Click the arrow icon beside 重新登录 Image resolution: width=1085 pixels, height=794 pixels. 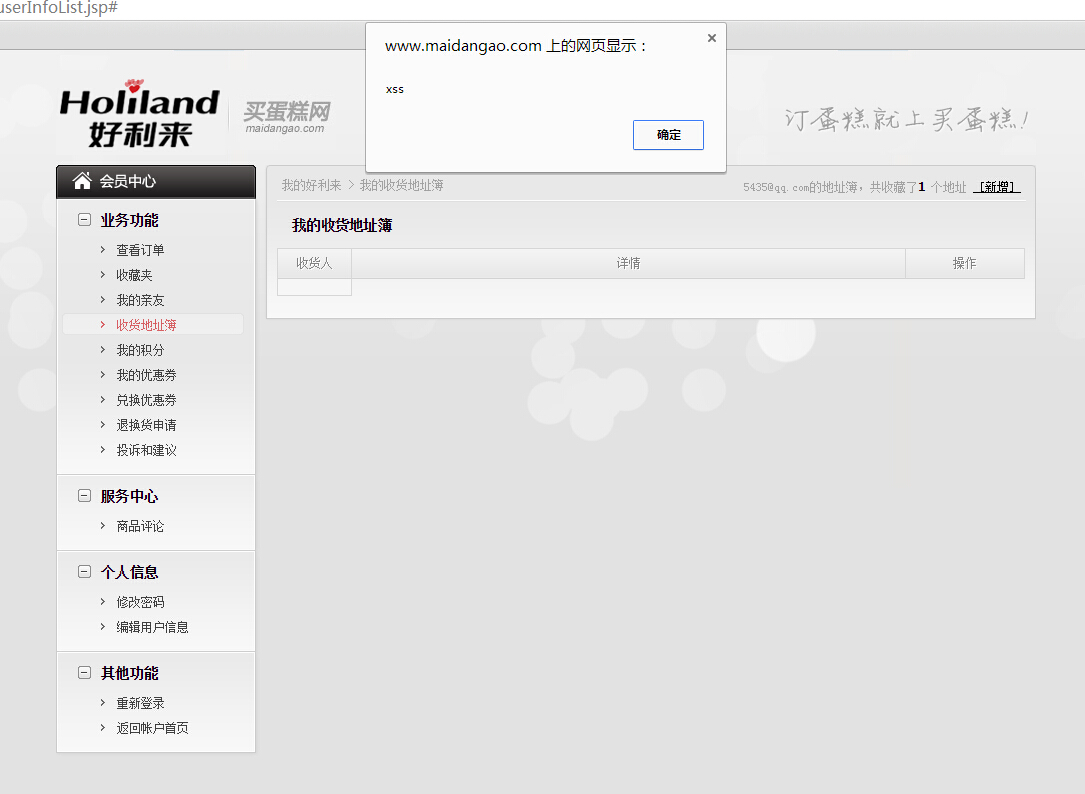102,703
